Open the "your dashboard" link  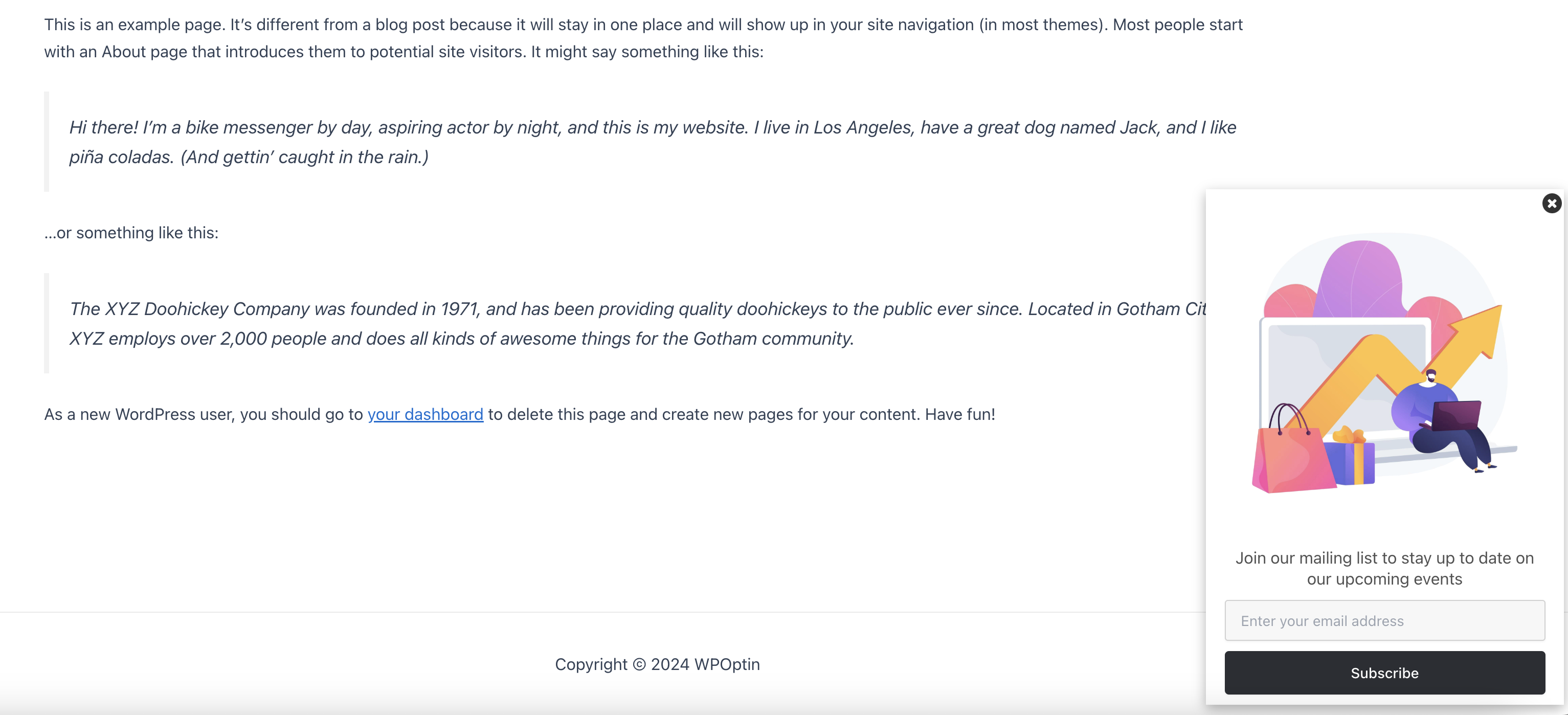coord(425,414)
